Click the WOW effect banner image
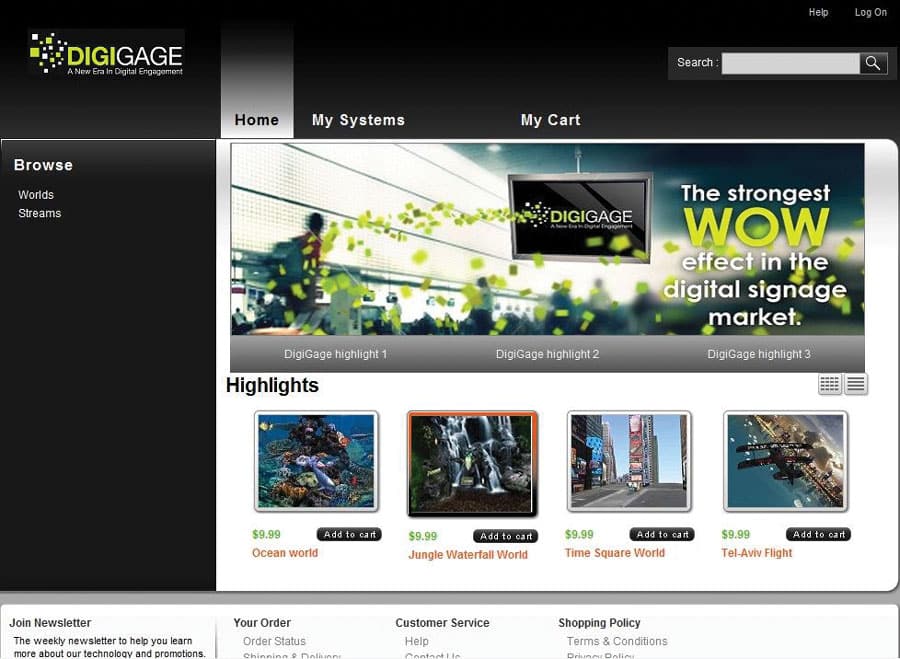The width and height of the screenshot is (900, 659). tap(547, 239)
